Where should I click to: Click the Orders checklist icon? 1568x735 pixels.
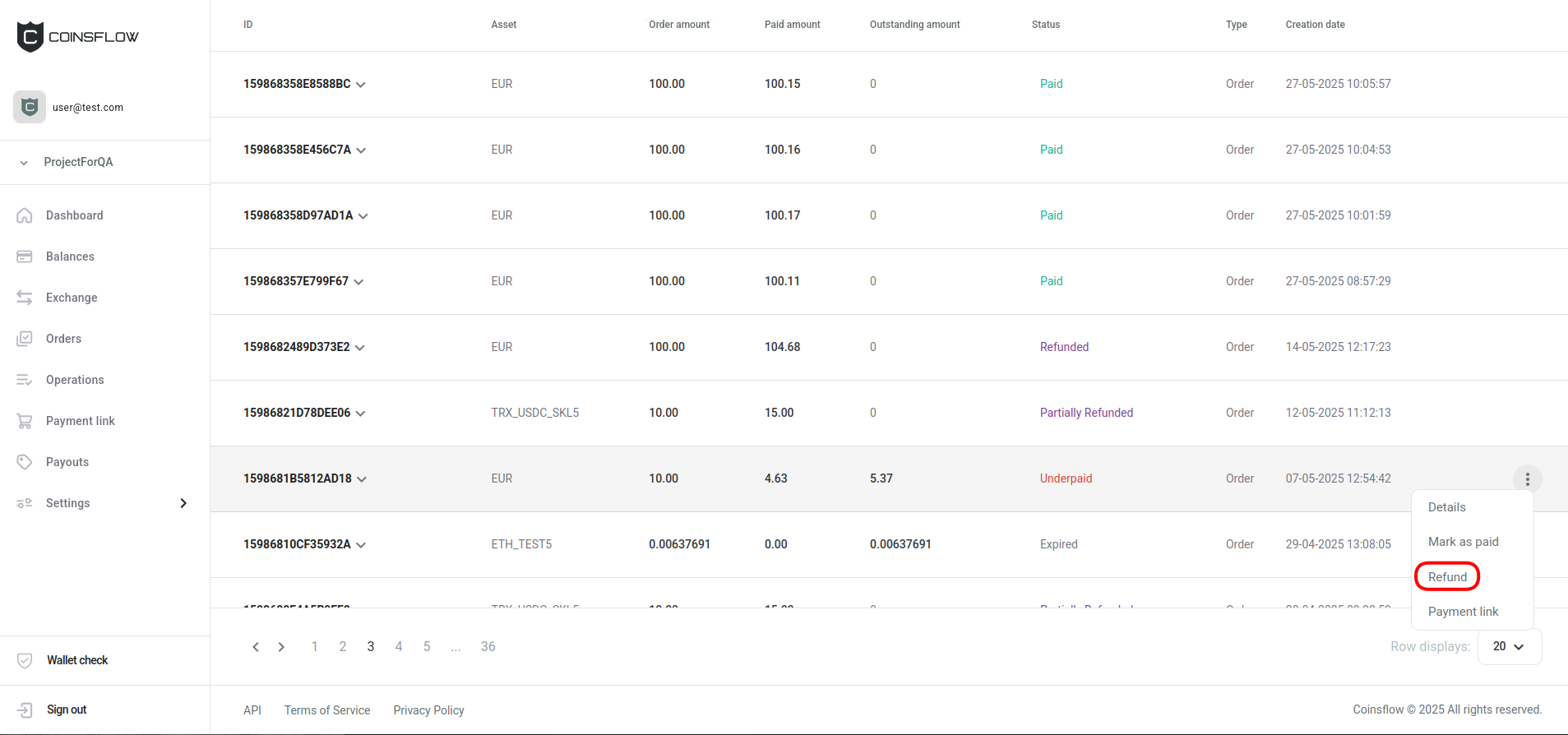(x=25, y=339)
